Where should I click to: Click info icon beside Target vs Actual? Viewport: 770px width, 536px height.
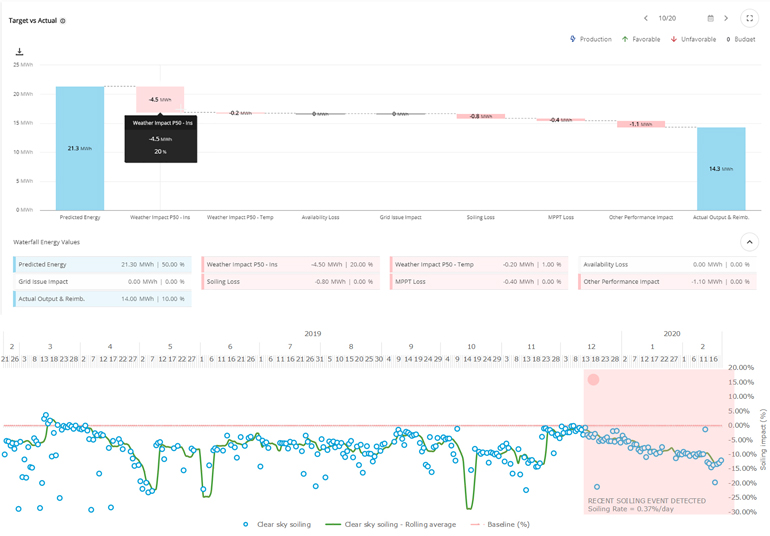pos(63,20)
